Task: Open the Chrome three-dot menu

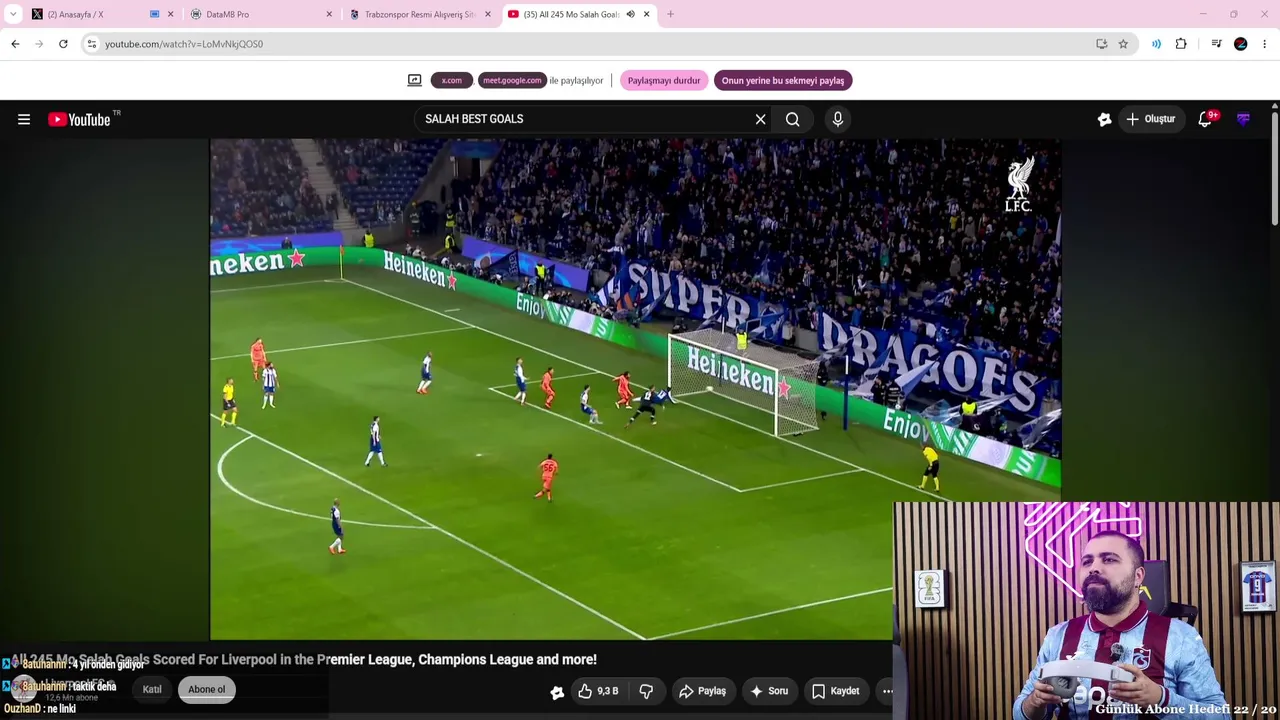Action: [x=1264, y=44]
